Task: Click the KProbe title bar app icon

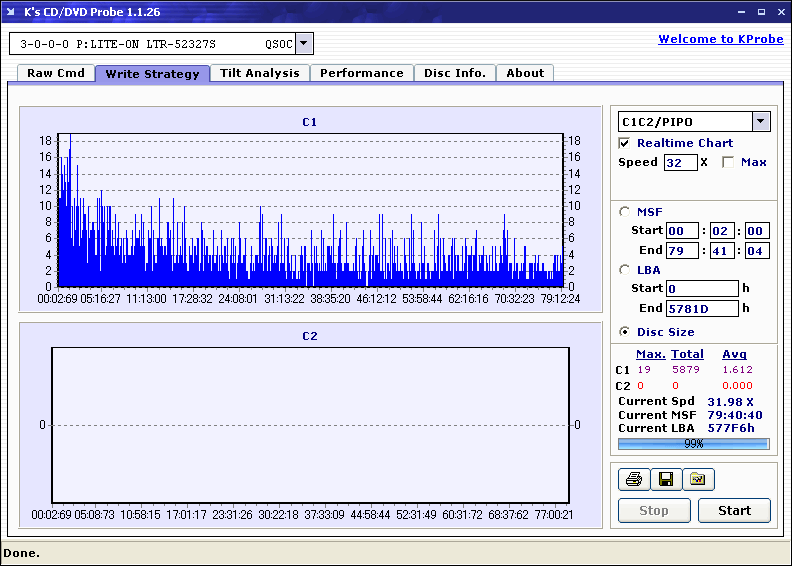Action: pos(12,11)
